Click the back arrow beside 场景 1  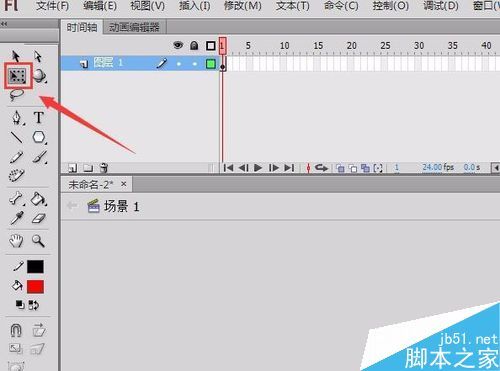72,206
